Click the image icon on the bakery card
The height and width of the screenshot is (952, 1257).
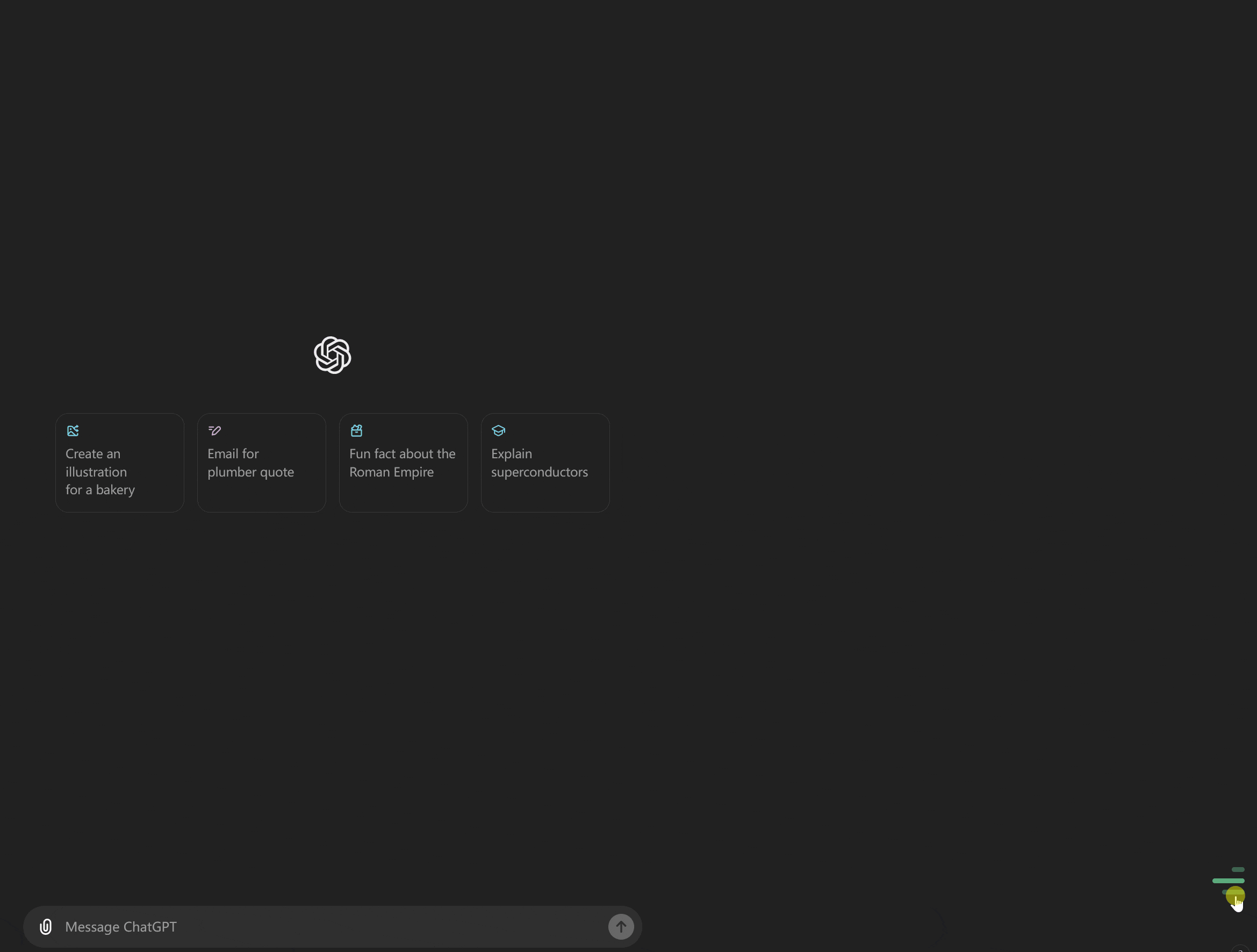73,430
